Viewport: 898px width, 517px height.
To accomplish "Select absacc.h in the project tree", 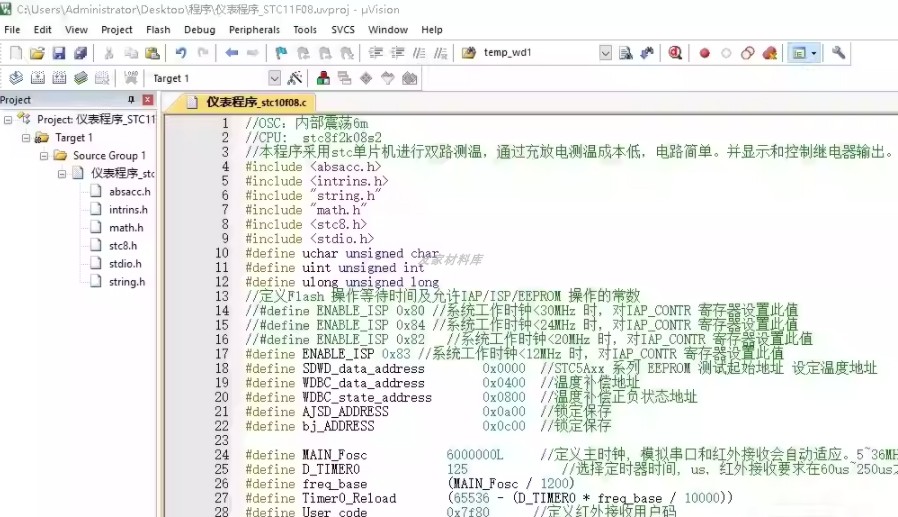I will 129,192.
